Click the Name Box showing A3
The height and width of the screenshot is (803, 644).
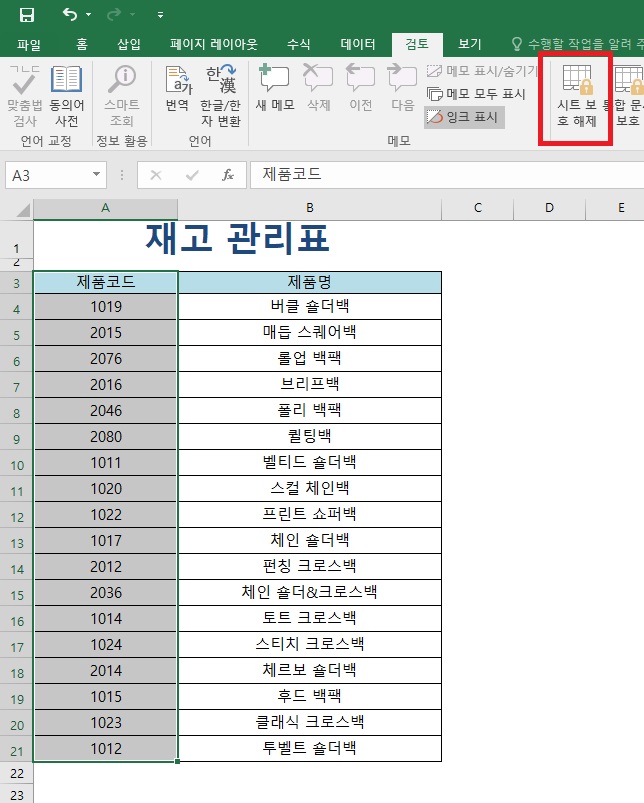pyautogui.click(x=47, y=176)
